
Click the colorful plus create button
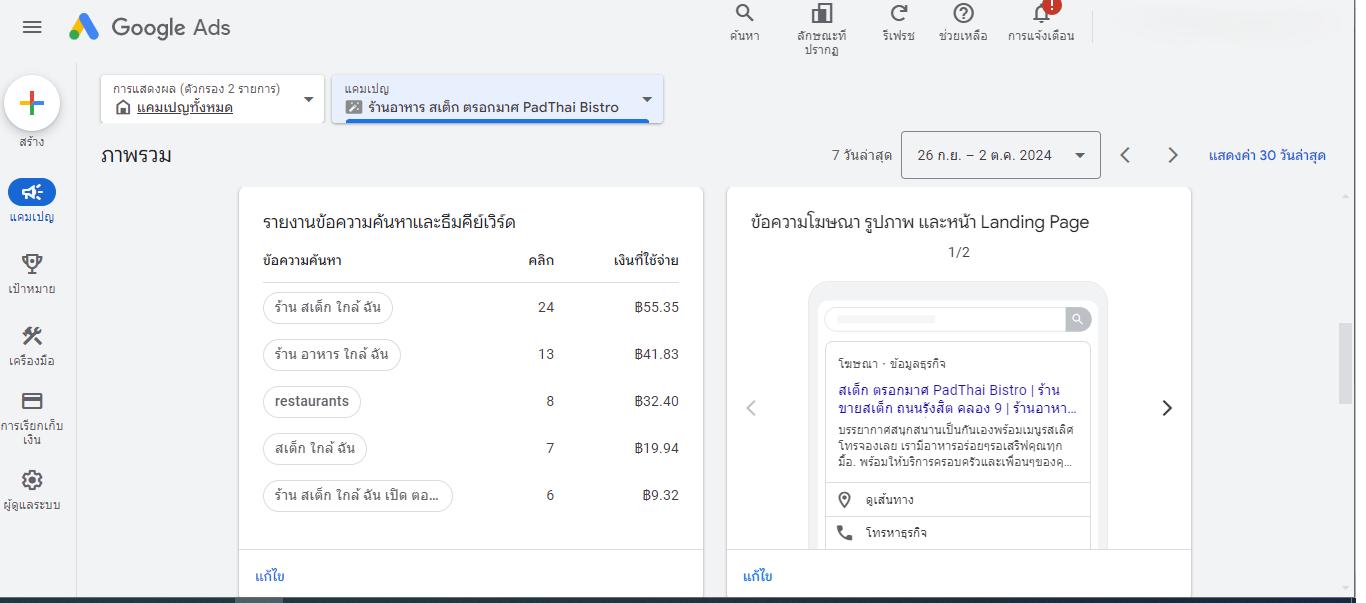point(32,103)
